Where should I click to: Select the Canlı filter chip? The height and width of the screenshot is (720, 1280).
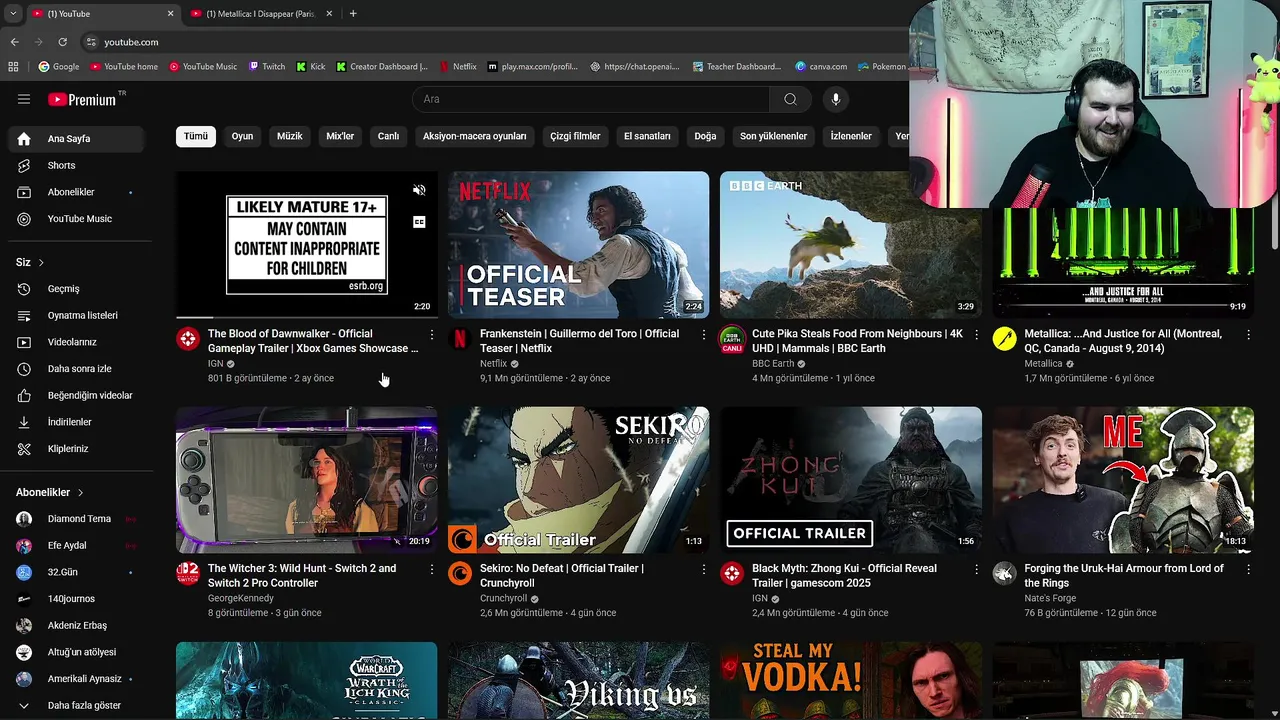click(388, 136)
